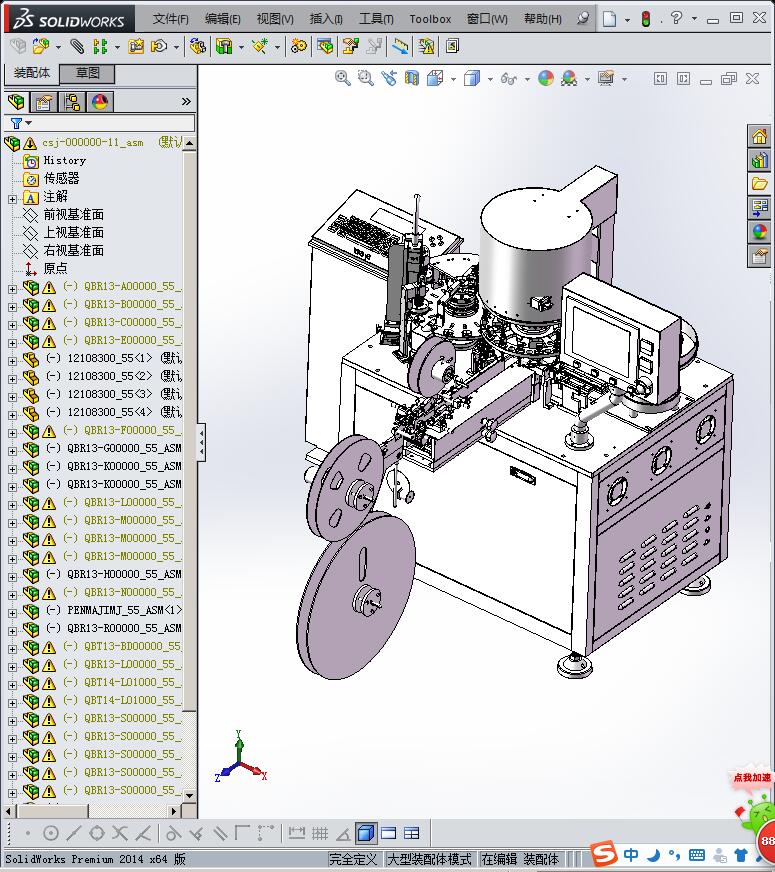Toggle the grid snap icon in bottom toolbar
Screen dimensions: 775x872
pos(320,833)
